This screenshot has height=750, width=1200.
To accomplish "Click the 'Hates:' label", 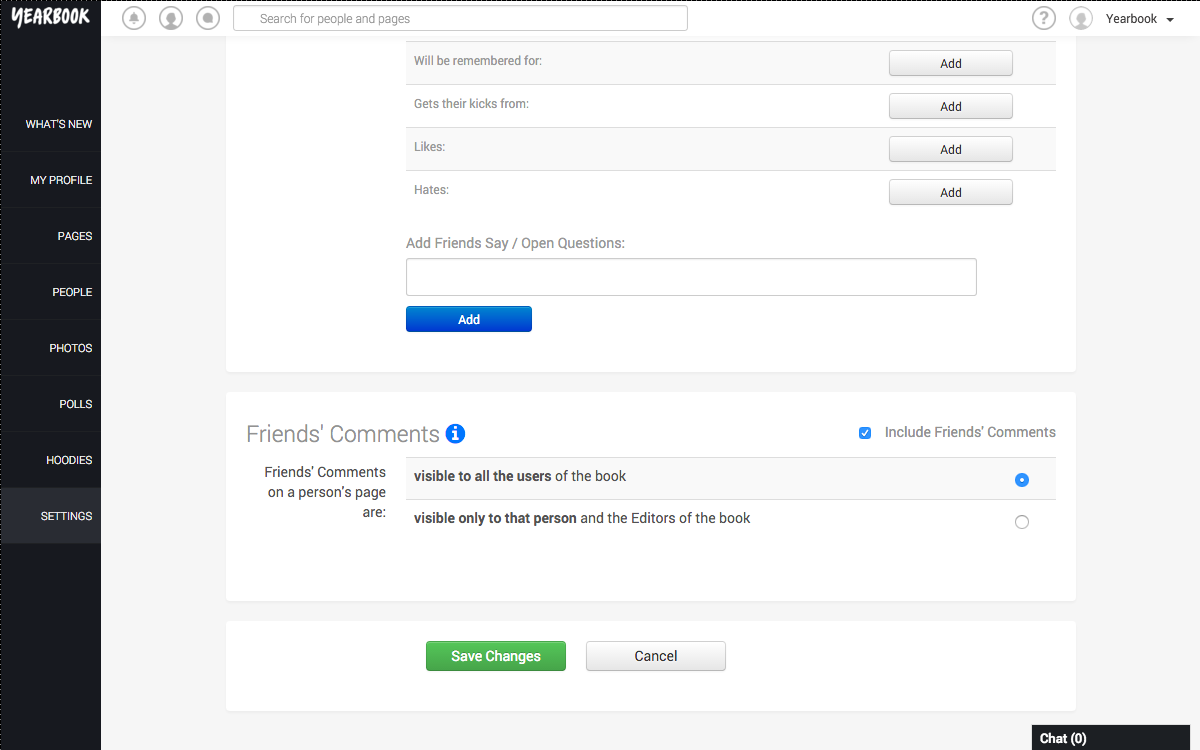I will point(431,190).
